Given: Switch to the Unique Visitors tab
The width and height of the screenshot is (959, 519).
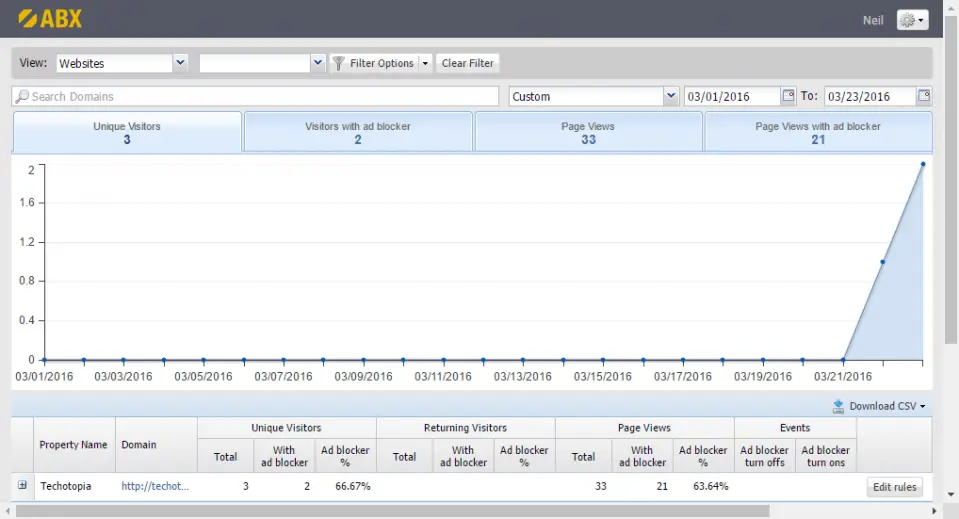Looking at the screenshot, I should pos(127,132).
